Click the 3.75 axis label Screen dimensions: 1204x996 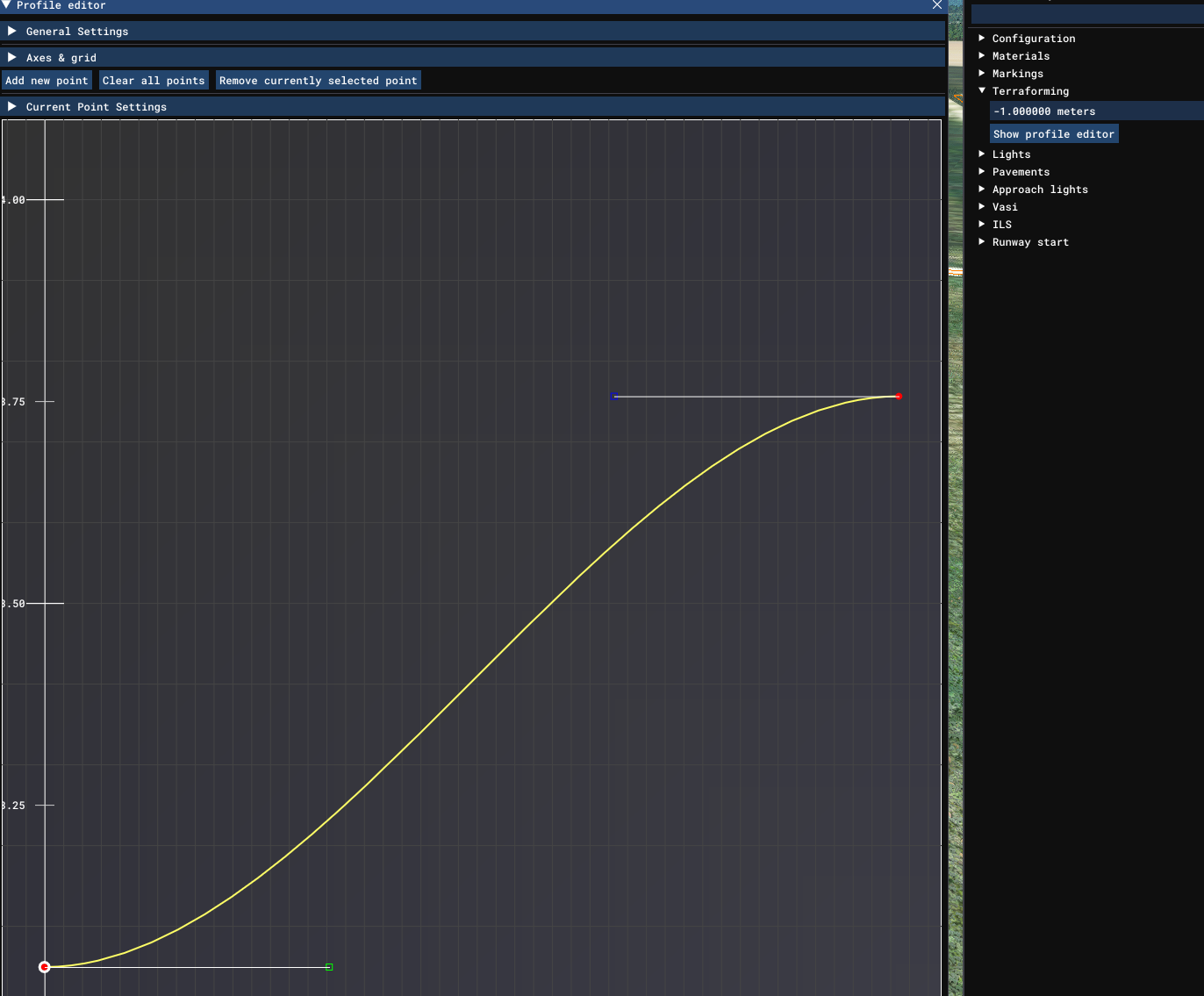(13, 402)
